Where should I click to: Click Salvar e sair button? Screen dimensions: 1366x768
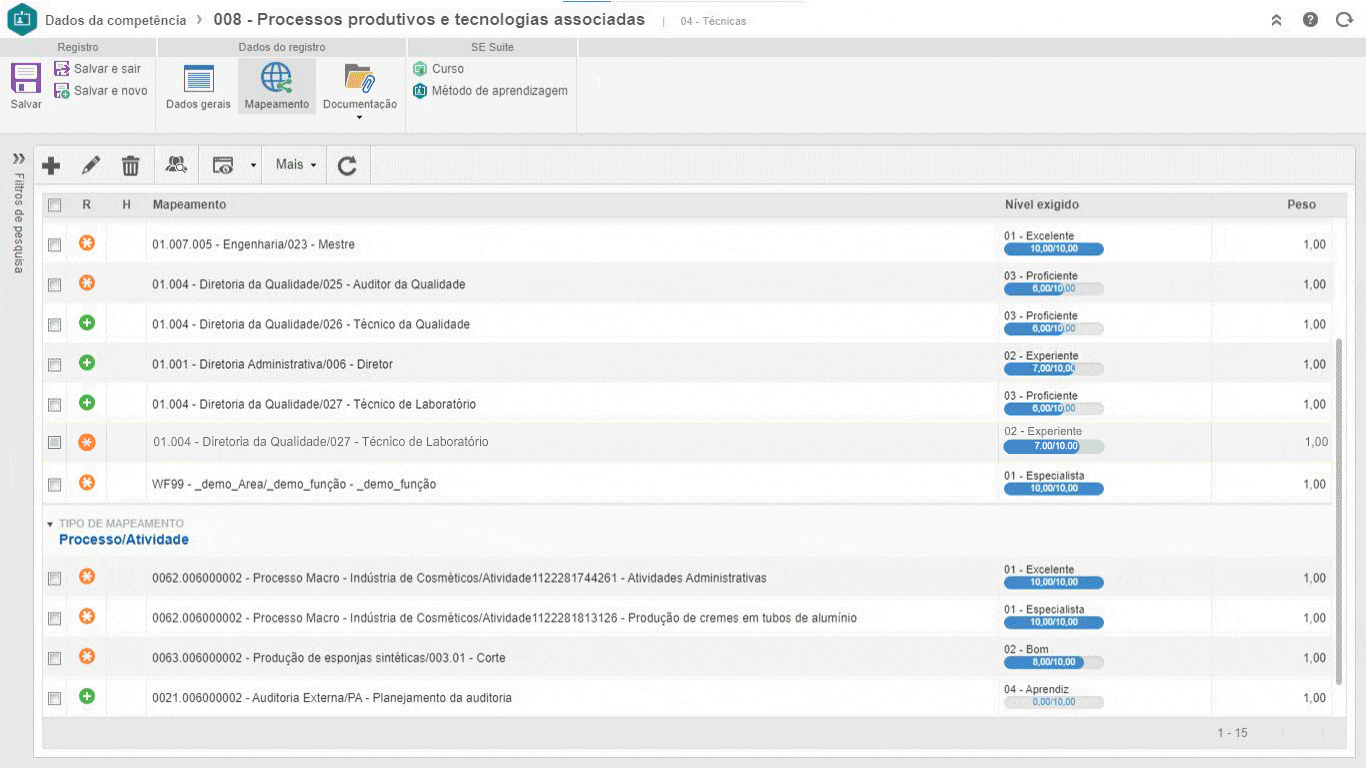(98, 69)
